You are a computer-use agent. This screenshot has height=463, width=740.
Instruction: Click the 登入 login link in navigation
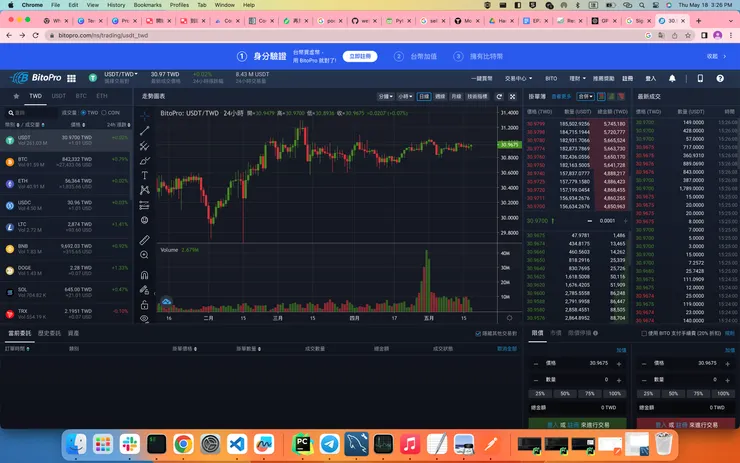(x=651, y=78)
